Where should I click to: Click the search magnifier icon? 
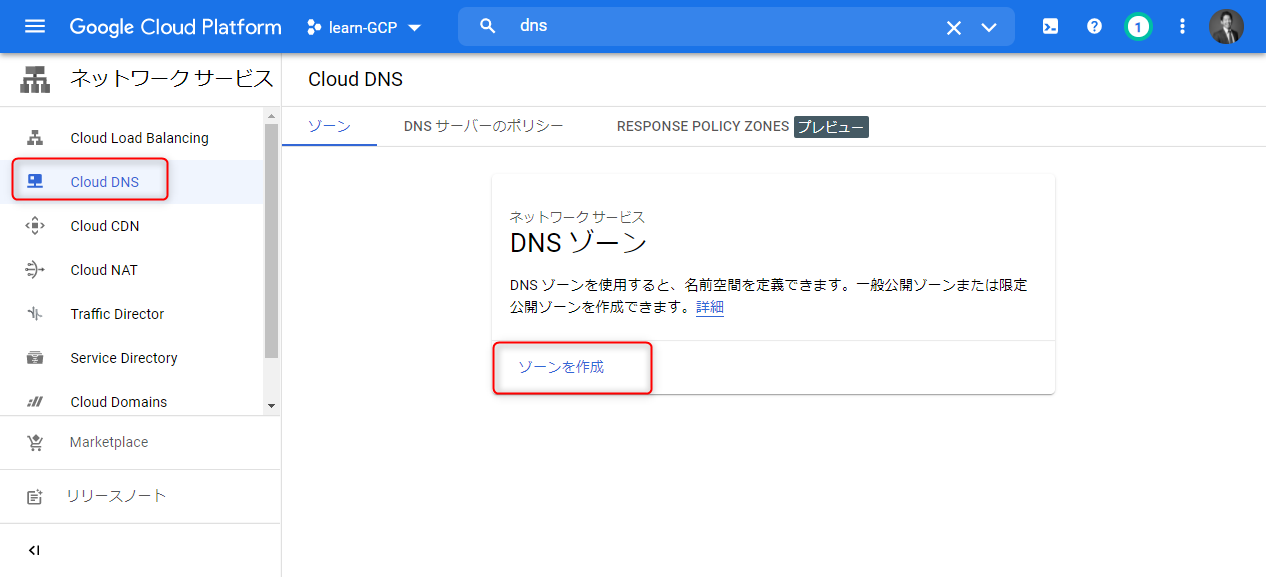488,26
